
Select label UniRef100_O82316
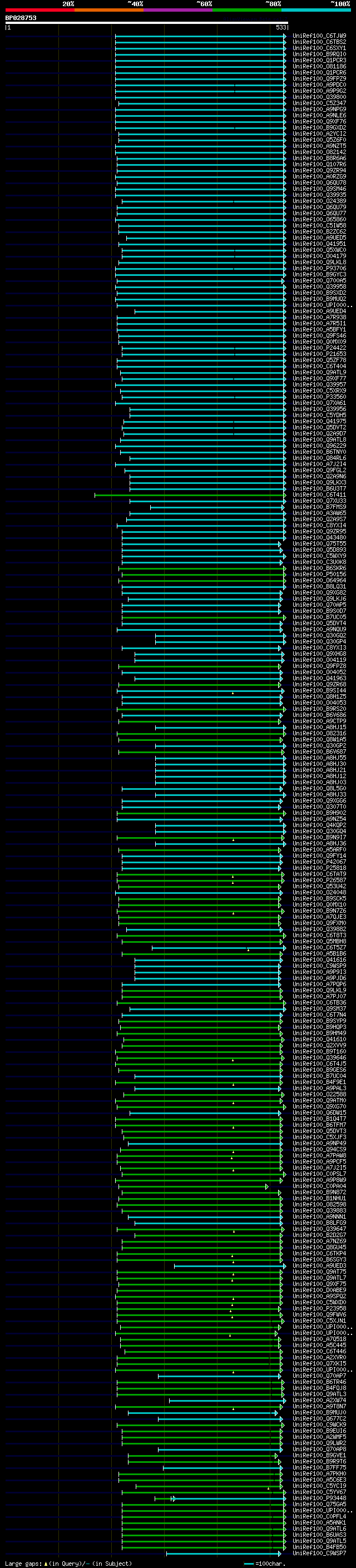click(x=319, y=733)
